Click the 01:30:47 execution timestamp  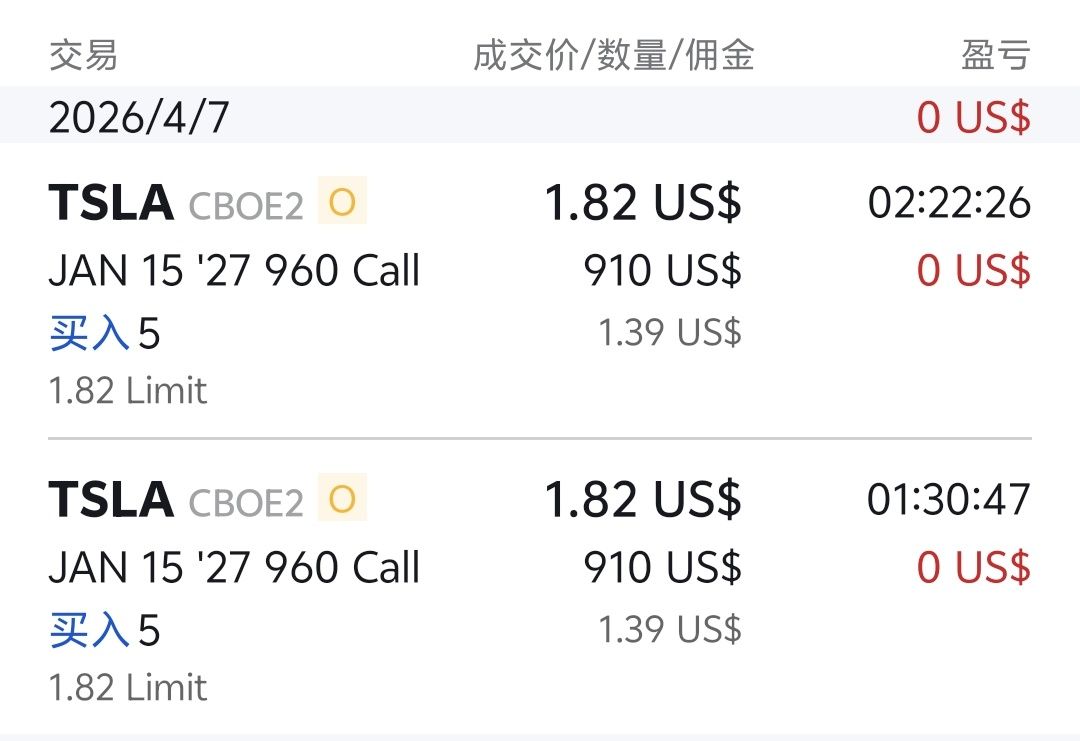tap(948, 500)
